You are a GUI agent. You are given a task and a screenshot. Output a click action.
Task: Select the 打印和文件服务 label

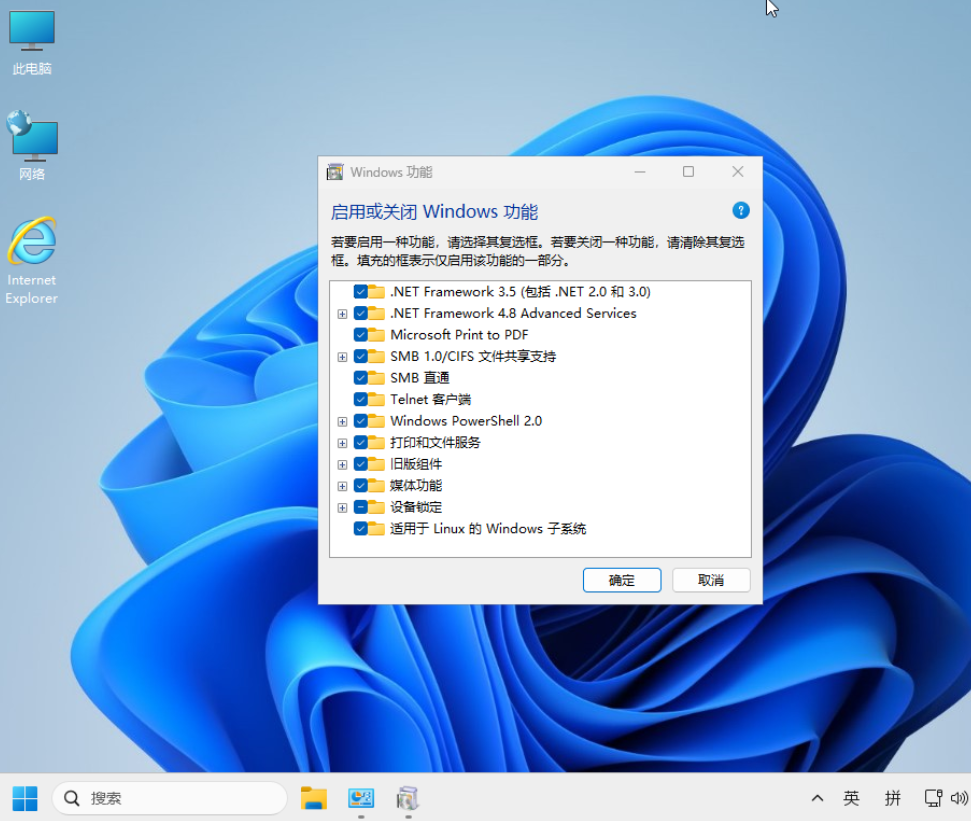coord(435,443)
